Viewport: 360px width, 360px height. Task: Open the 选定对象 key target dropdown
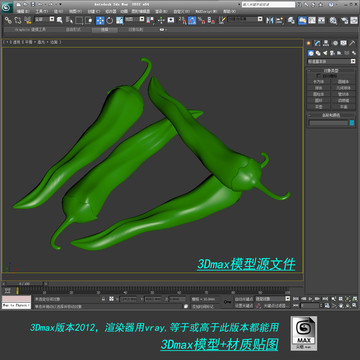coord(272,298)
